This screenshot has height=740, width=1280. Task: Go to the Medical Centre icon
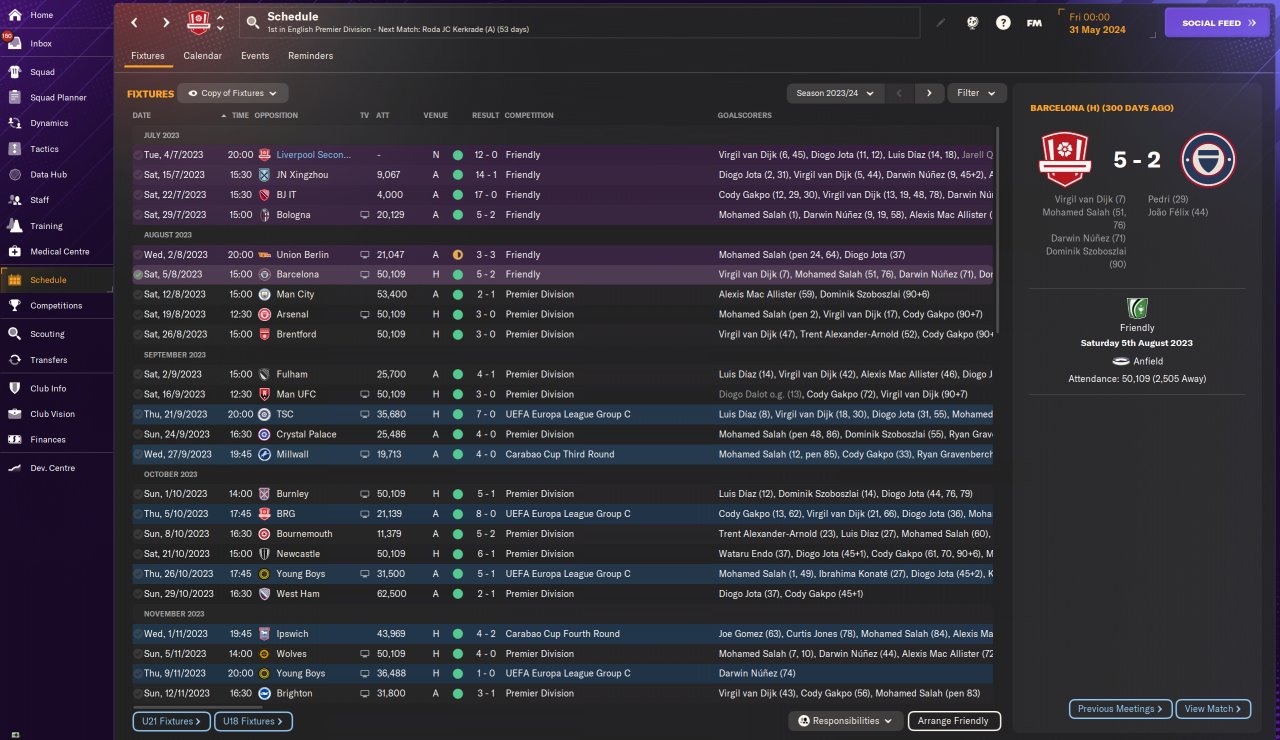[x=15, y=252]
